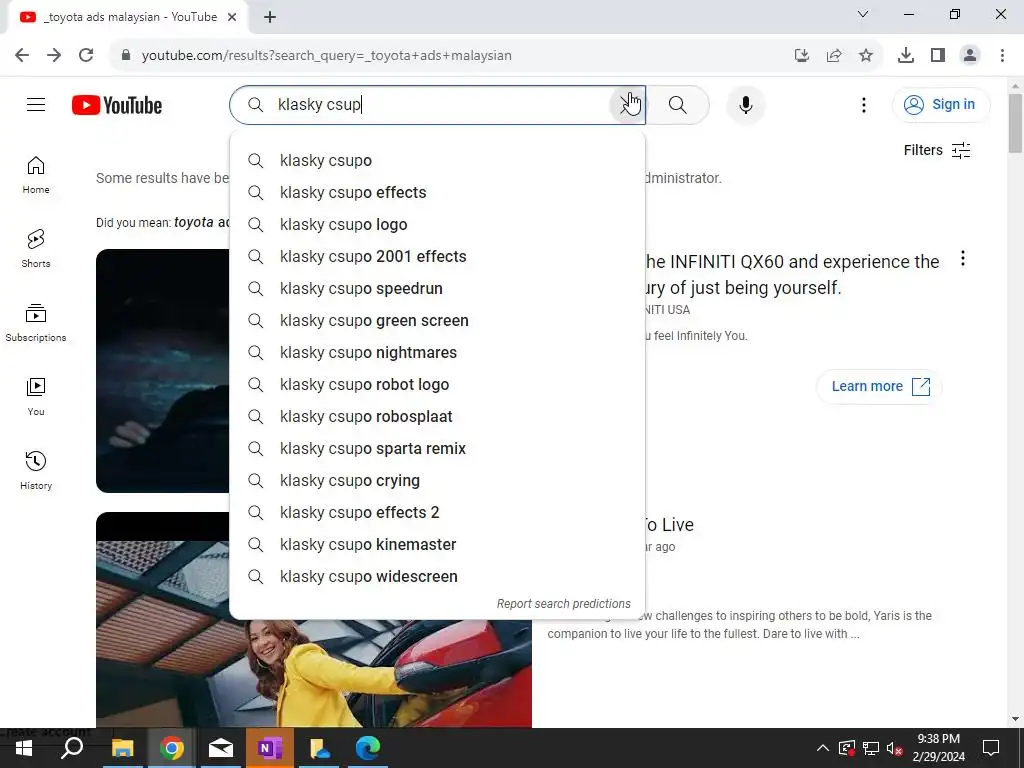Open Subscriptions in the sidebar

tap(36, 323)
